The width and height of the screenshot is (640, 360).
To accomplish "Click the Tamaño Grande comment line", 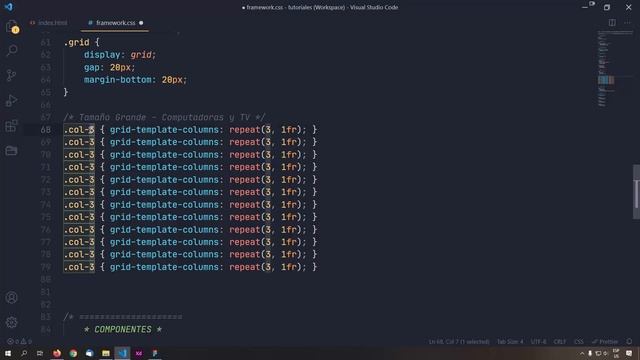I will [164, 117].
